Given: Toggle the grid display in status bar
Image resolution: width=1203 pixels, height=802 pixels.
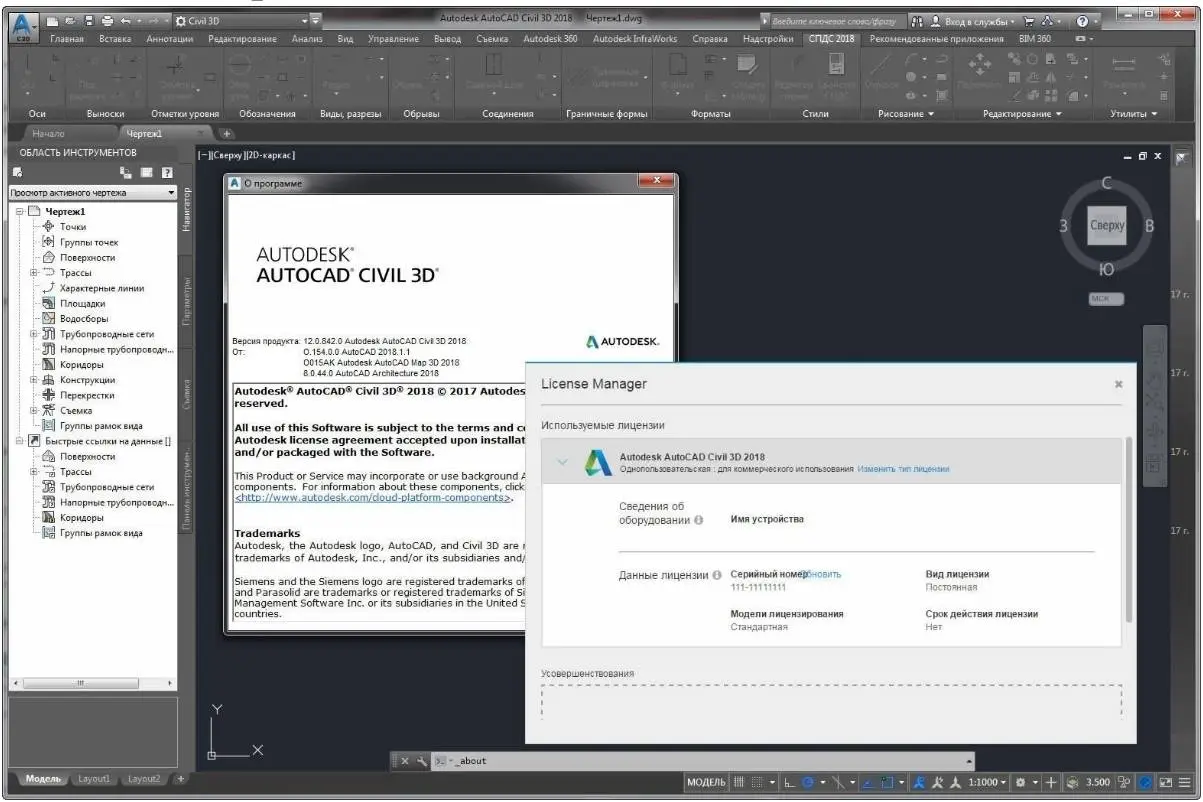Looking at the screenshot, I should click(740, 782).
